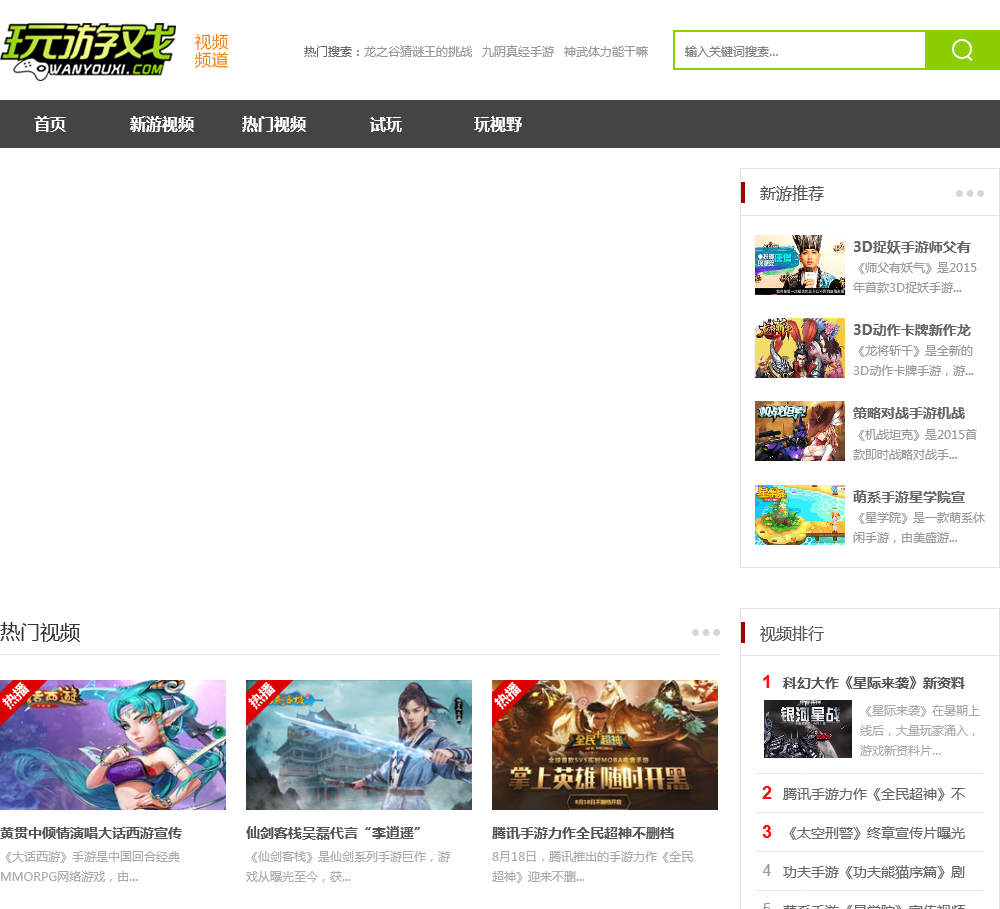Open thumbnail for 策略对战手游机战
The width and height of the screenshot is (1000, 909).
tap(800, 431)
